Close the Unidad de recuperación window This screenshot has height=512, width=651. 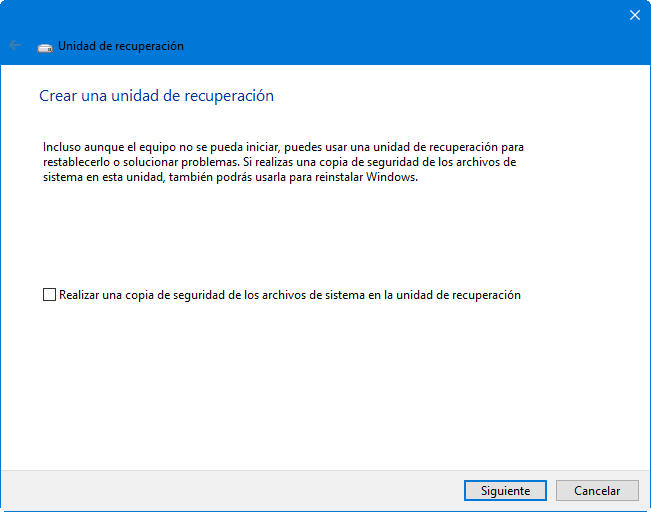[634, 14]
